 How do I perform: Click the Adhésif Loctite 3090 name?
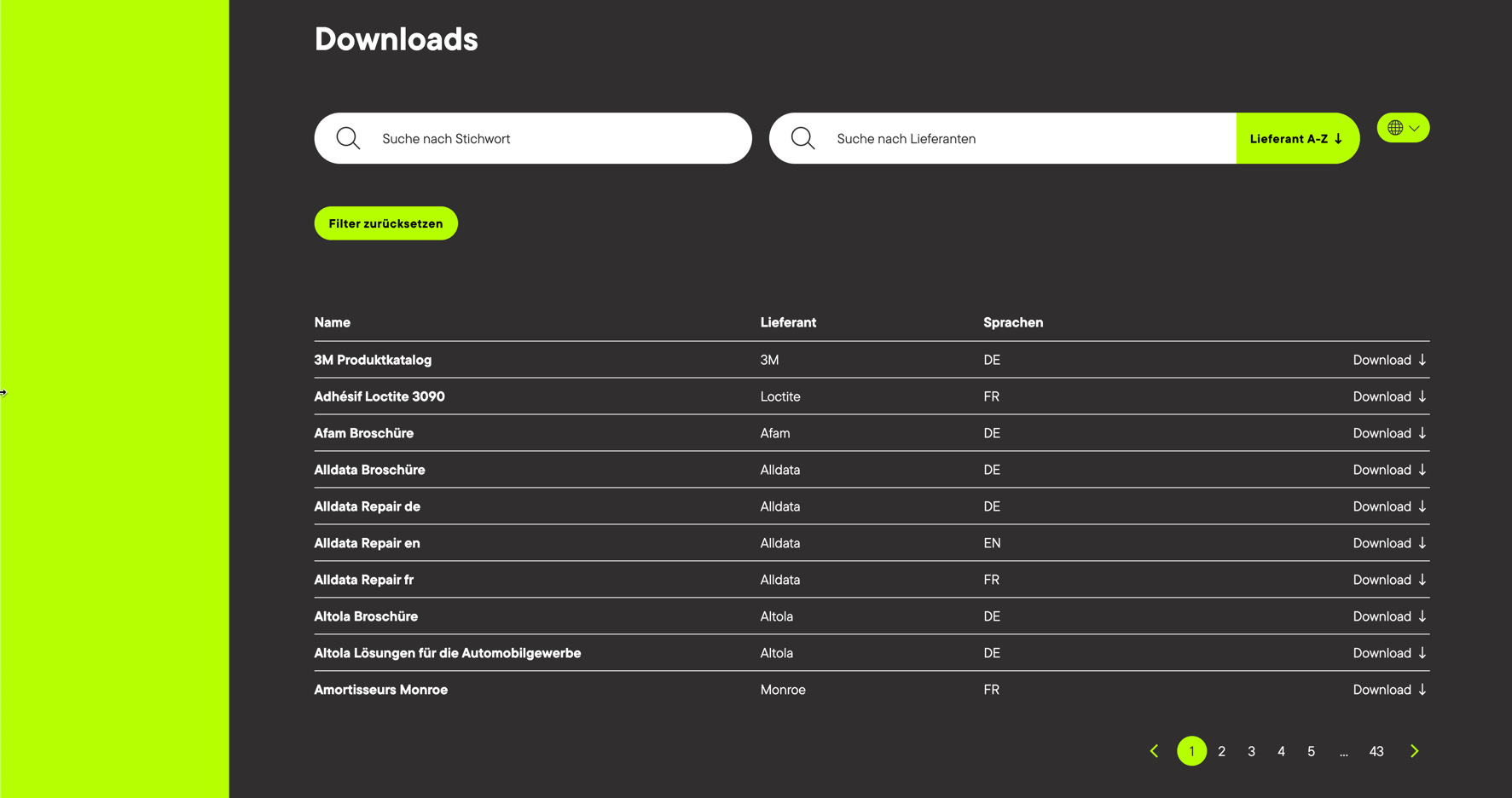(x=379, y=396)
